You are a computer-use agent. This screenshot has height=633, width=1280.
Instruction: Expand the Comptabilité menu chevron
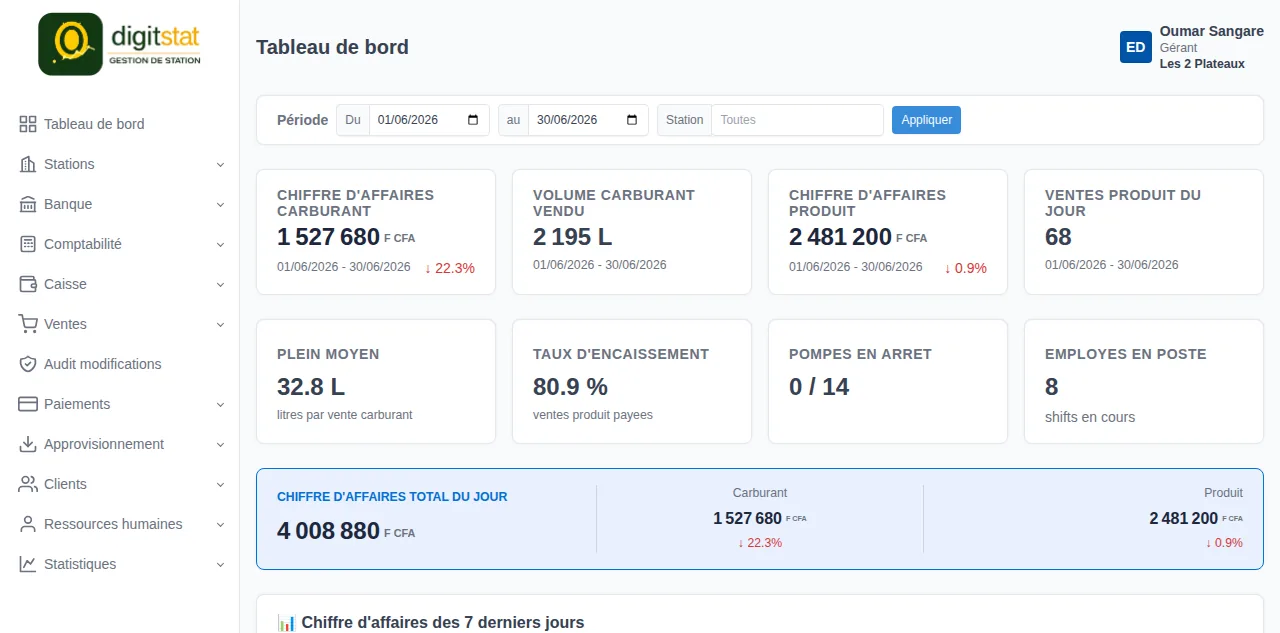[x=221, y=244]
